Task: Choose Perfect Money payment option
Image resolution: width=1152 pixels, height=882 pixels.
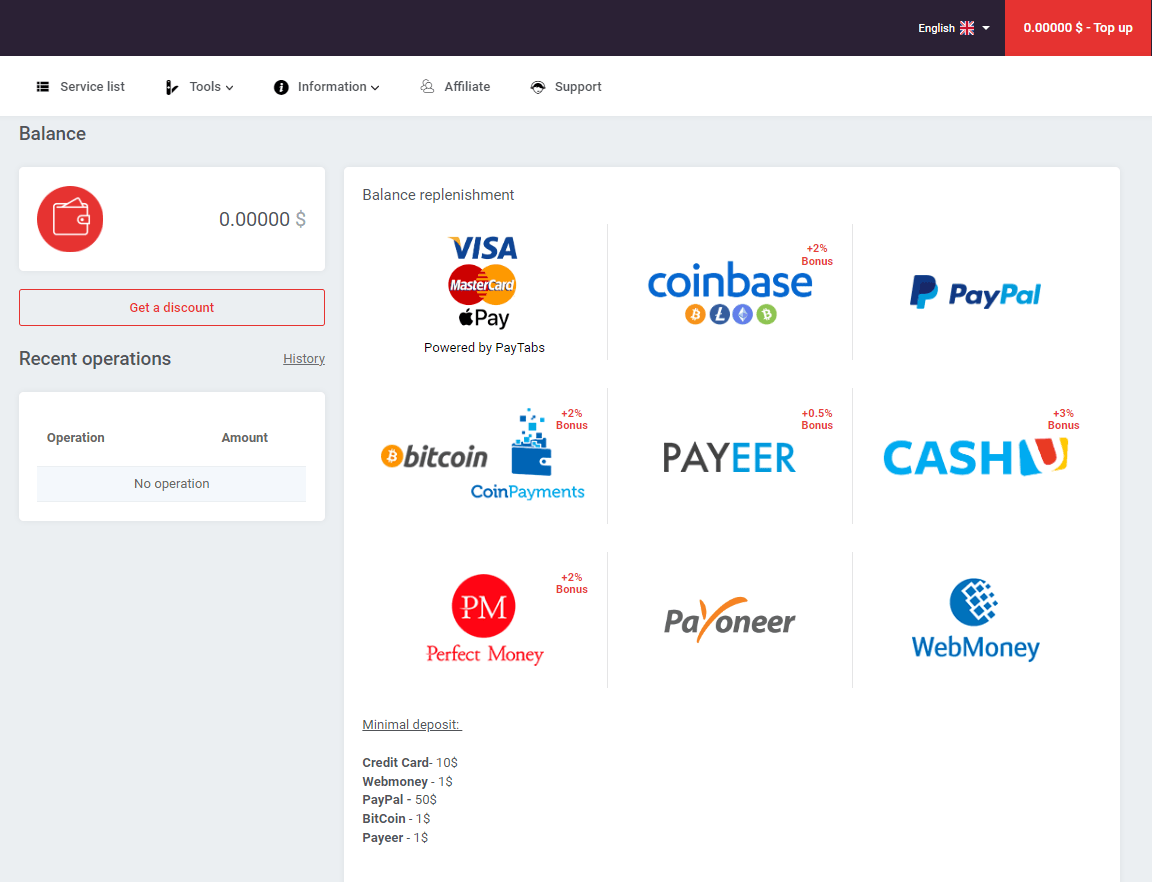Action: 484,620
